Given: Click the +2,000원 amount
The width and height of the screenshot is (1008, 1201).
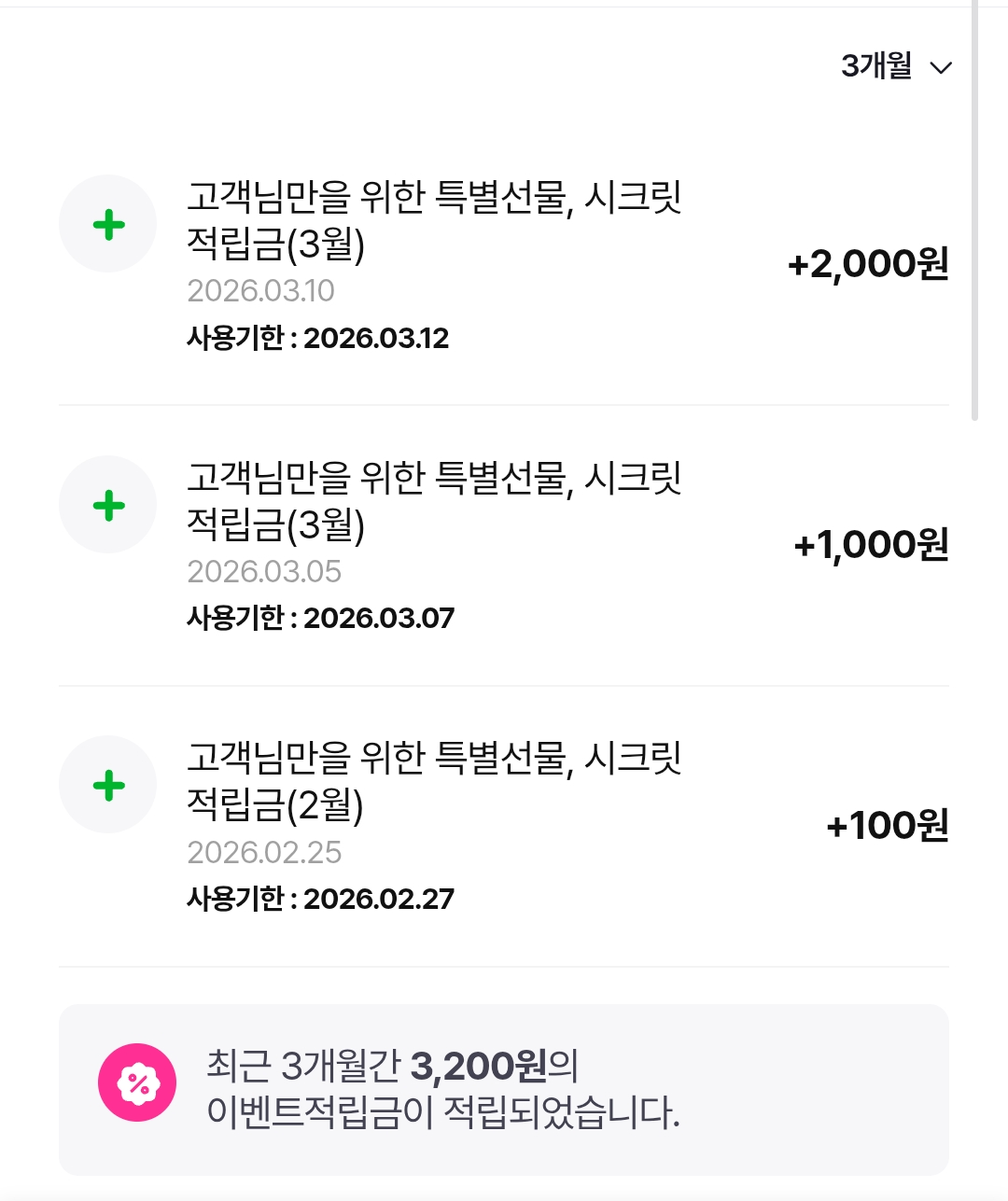Looking at the screenshot, I should [868, 264].
